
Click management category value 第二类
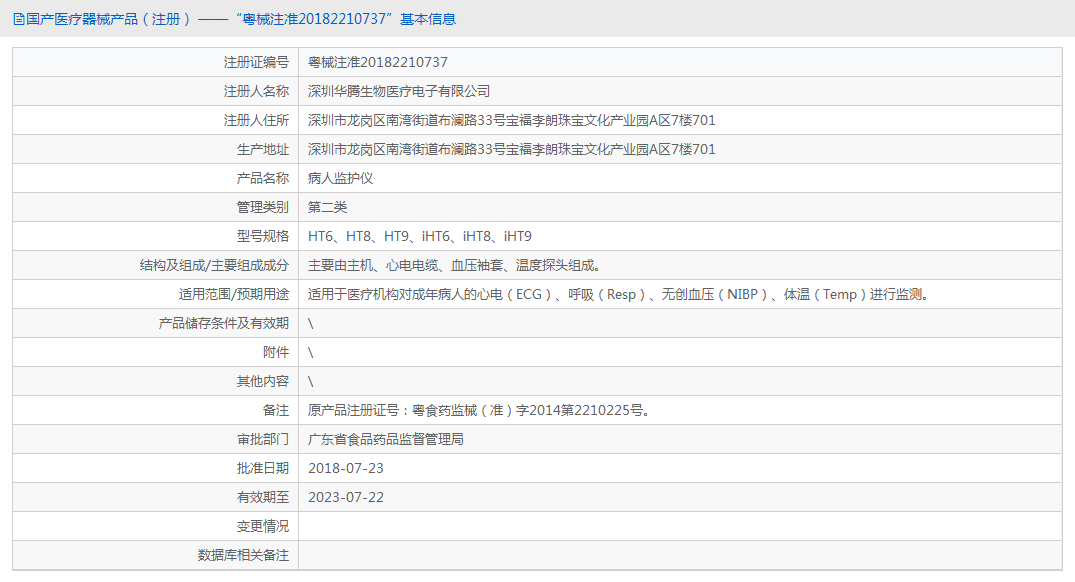click(x=327, y=207)
